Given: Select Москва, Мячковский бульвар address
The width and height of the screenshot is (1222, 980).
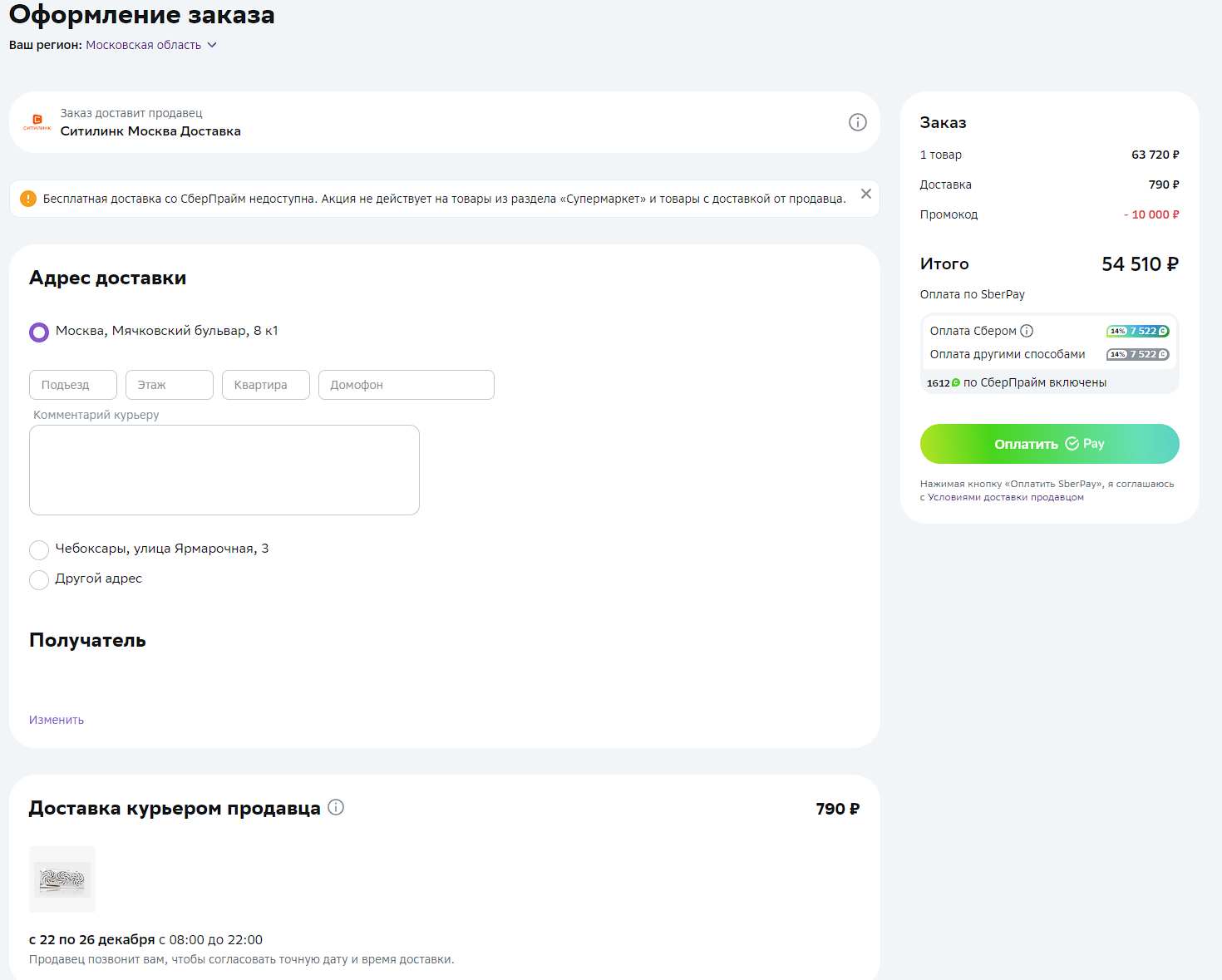Looking at the screenshot, I should coord(39,332).
